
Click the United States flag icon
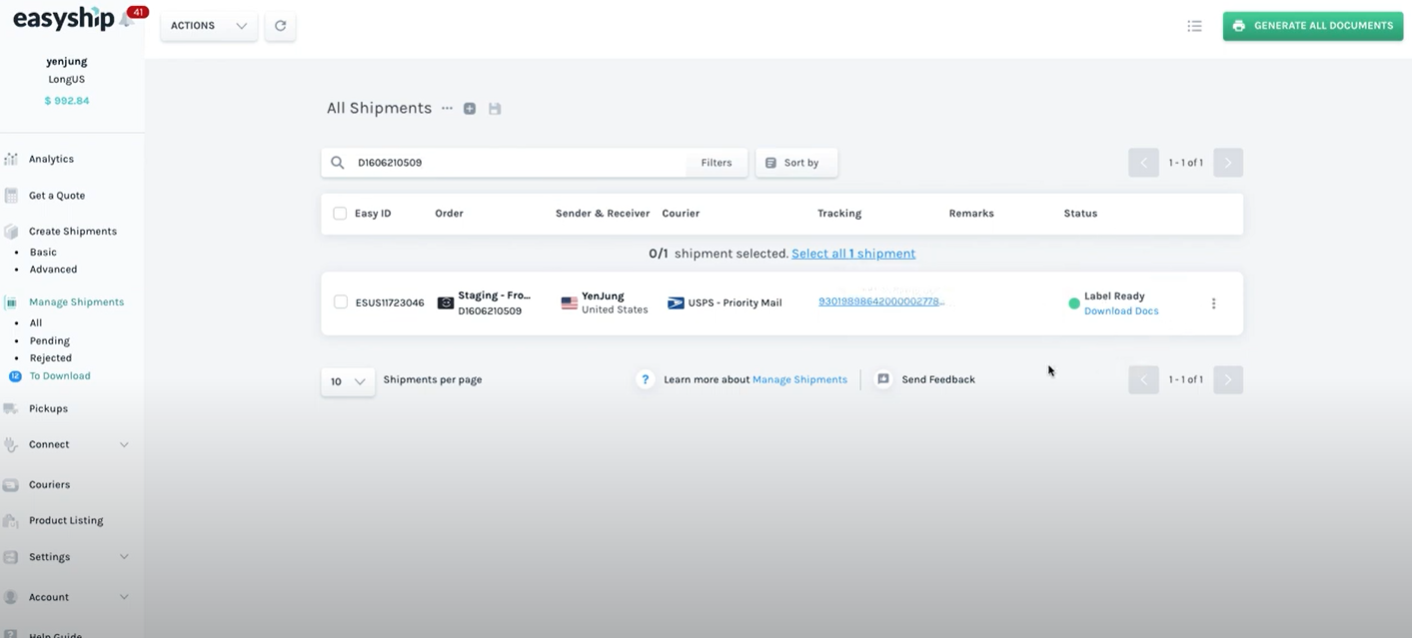[569, 303]
